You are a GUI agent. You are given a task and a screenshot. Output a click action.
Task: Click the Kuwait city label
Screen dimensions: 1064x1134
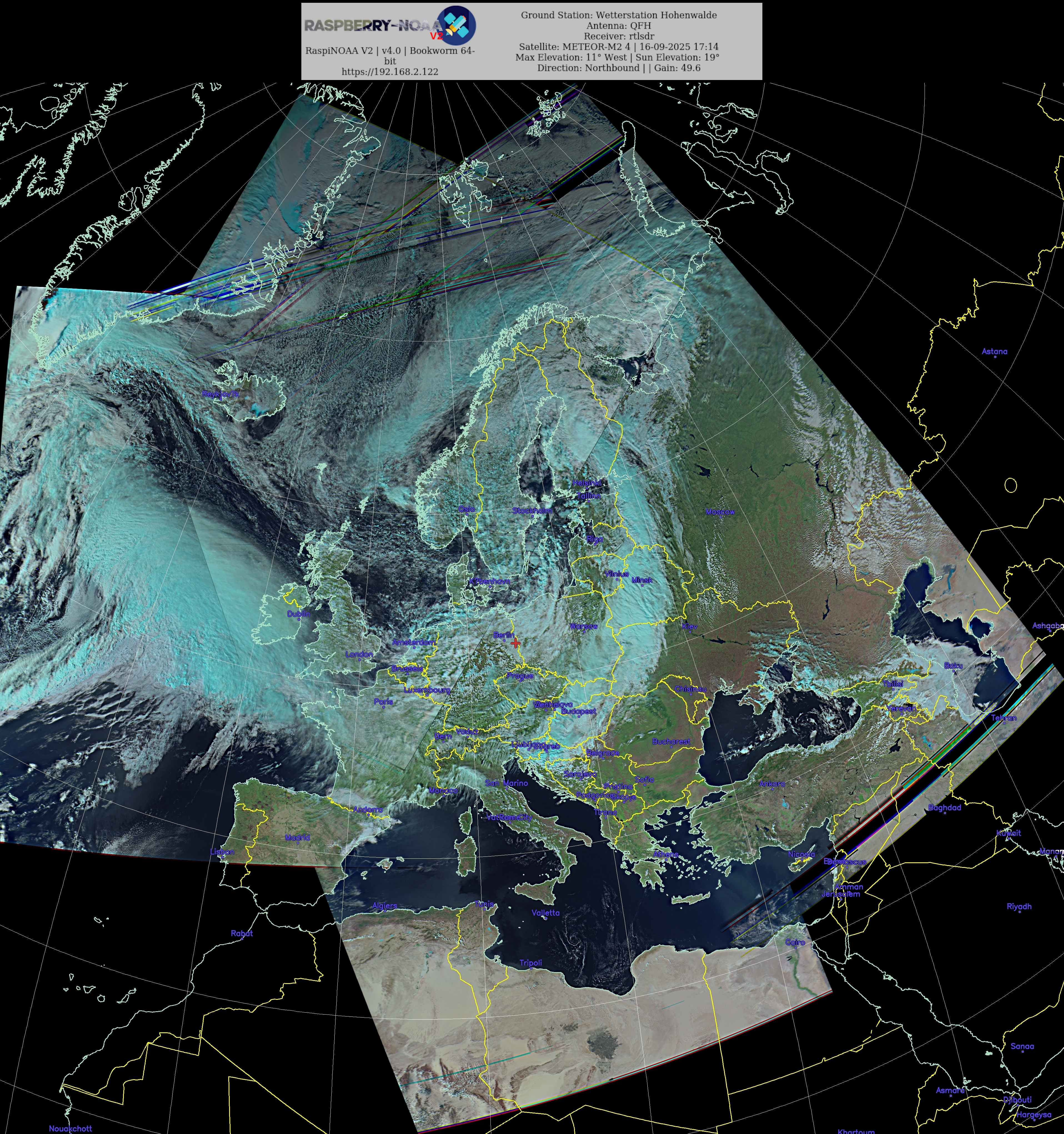[1008, 833]
